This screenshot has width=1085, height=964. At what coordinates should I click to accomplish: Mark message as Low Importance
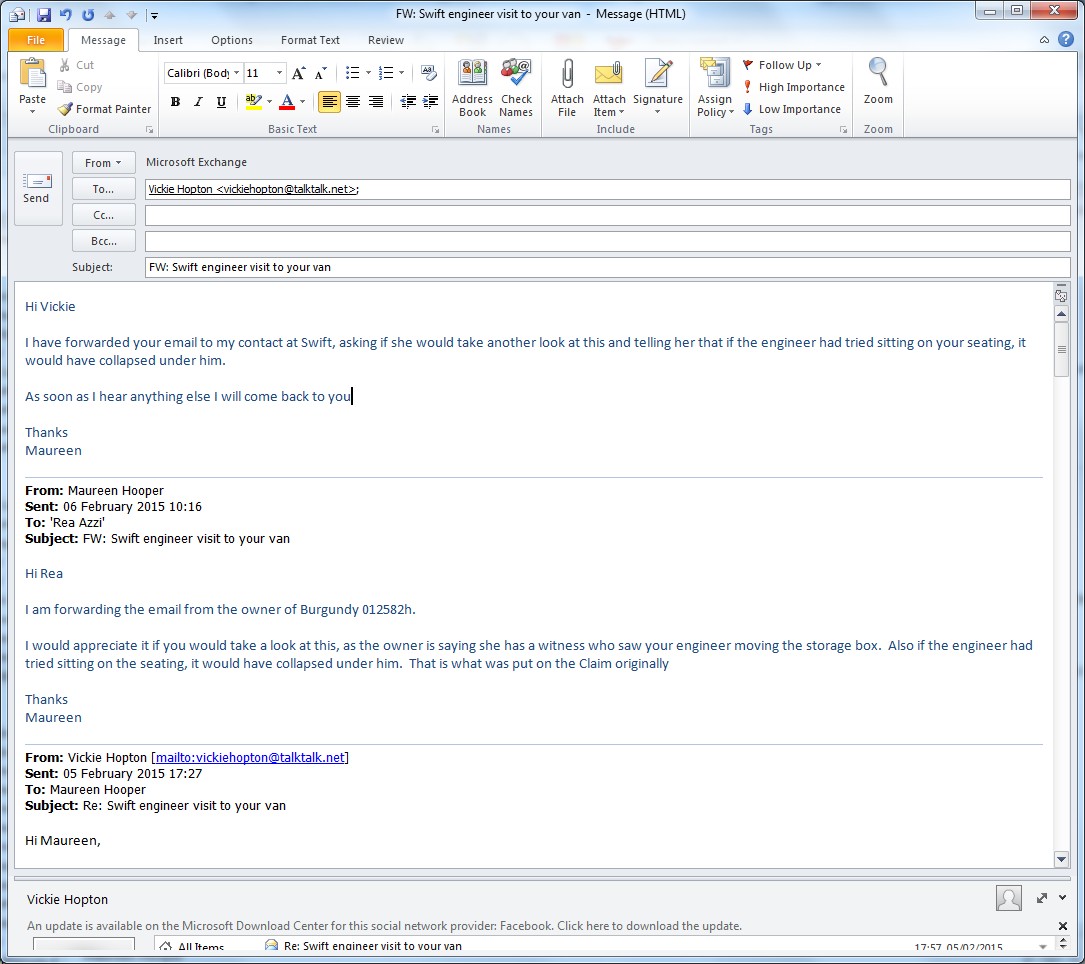tap(792, 109)
